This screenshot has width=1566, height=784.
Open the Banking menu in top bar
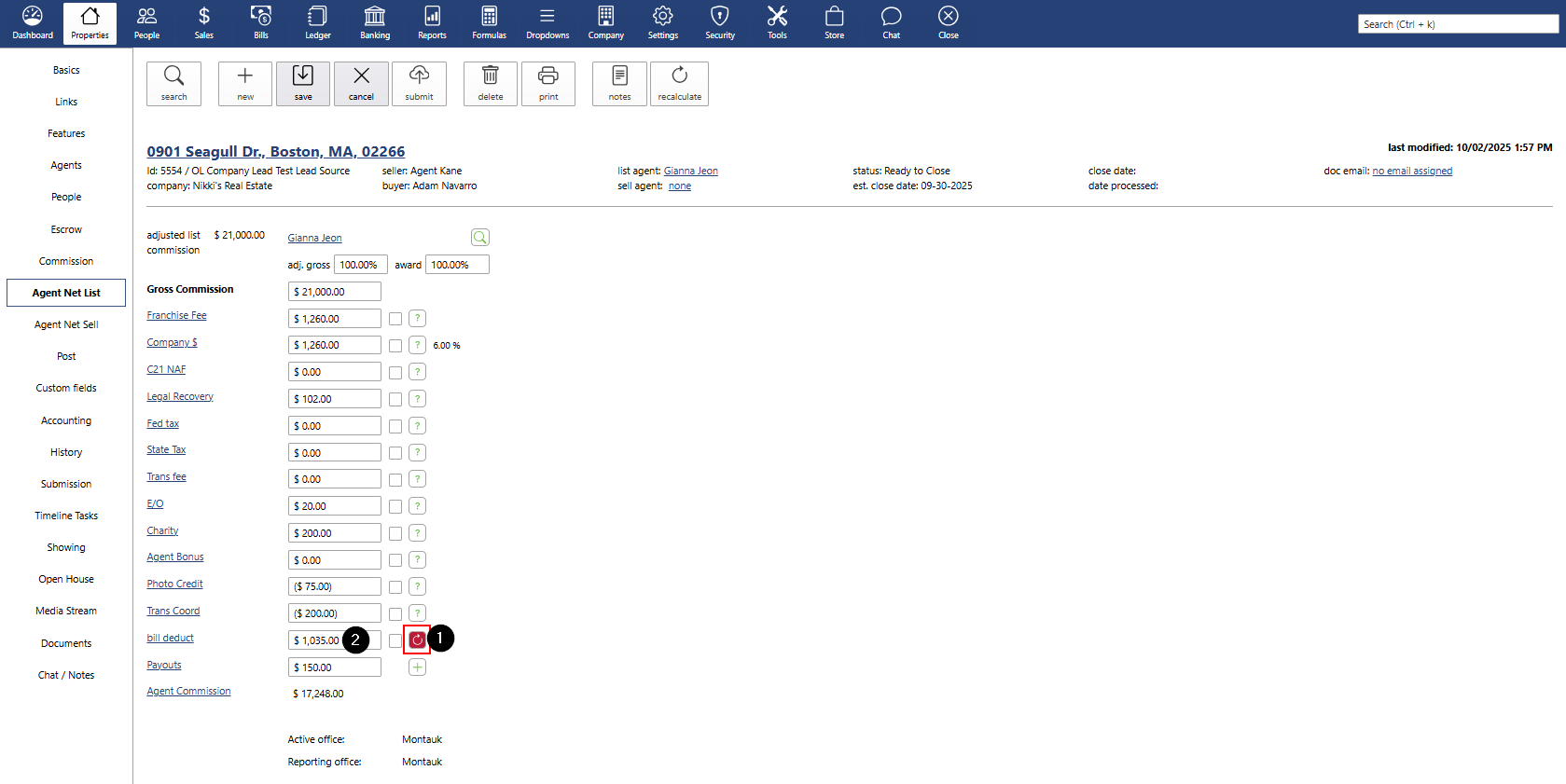pyautogui.click(x=375, y=23)
